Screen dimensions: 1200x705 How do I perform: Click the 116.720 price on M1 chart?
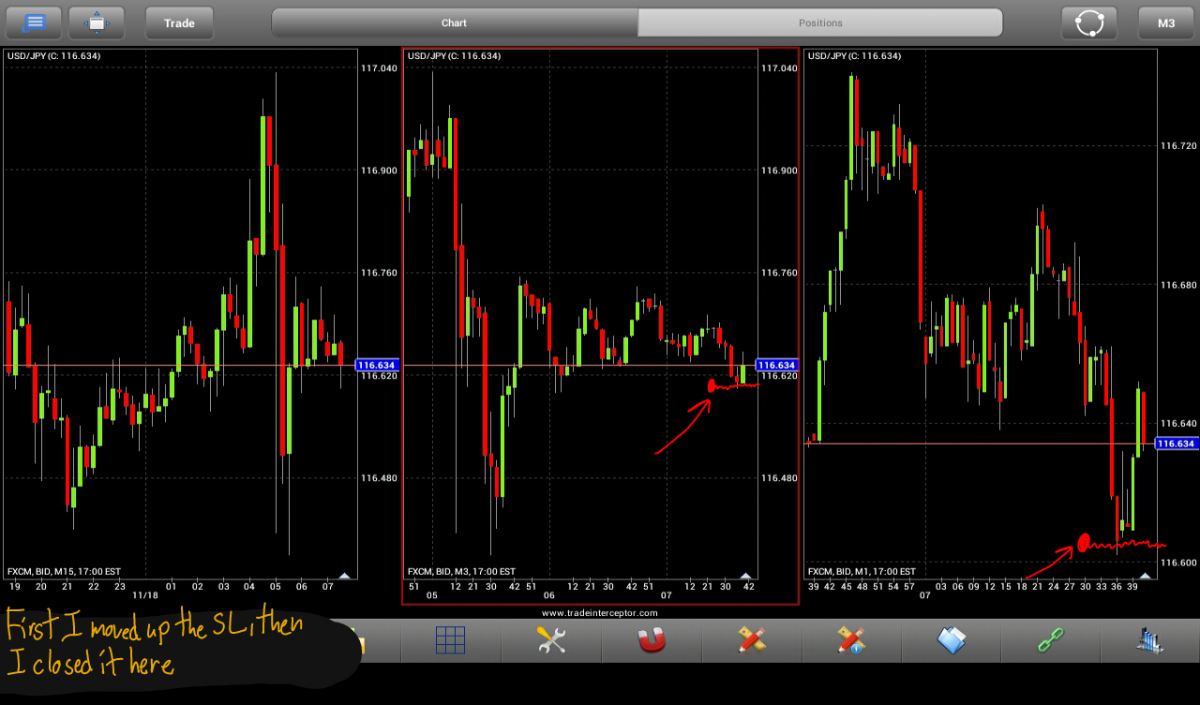click(1178, 146)
